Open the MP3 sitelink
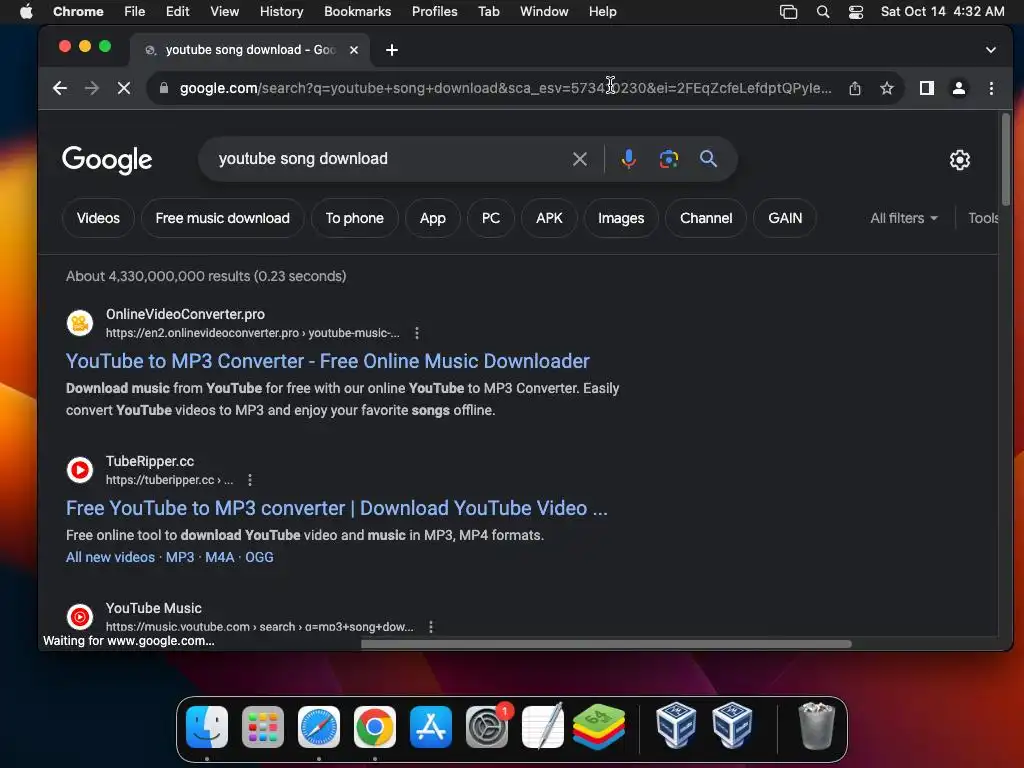Screen dimensions: 1024x768 [x=180, y=557]
